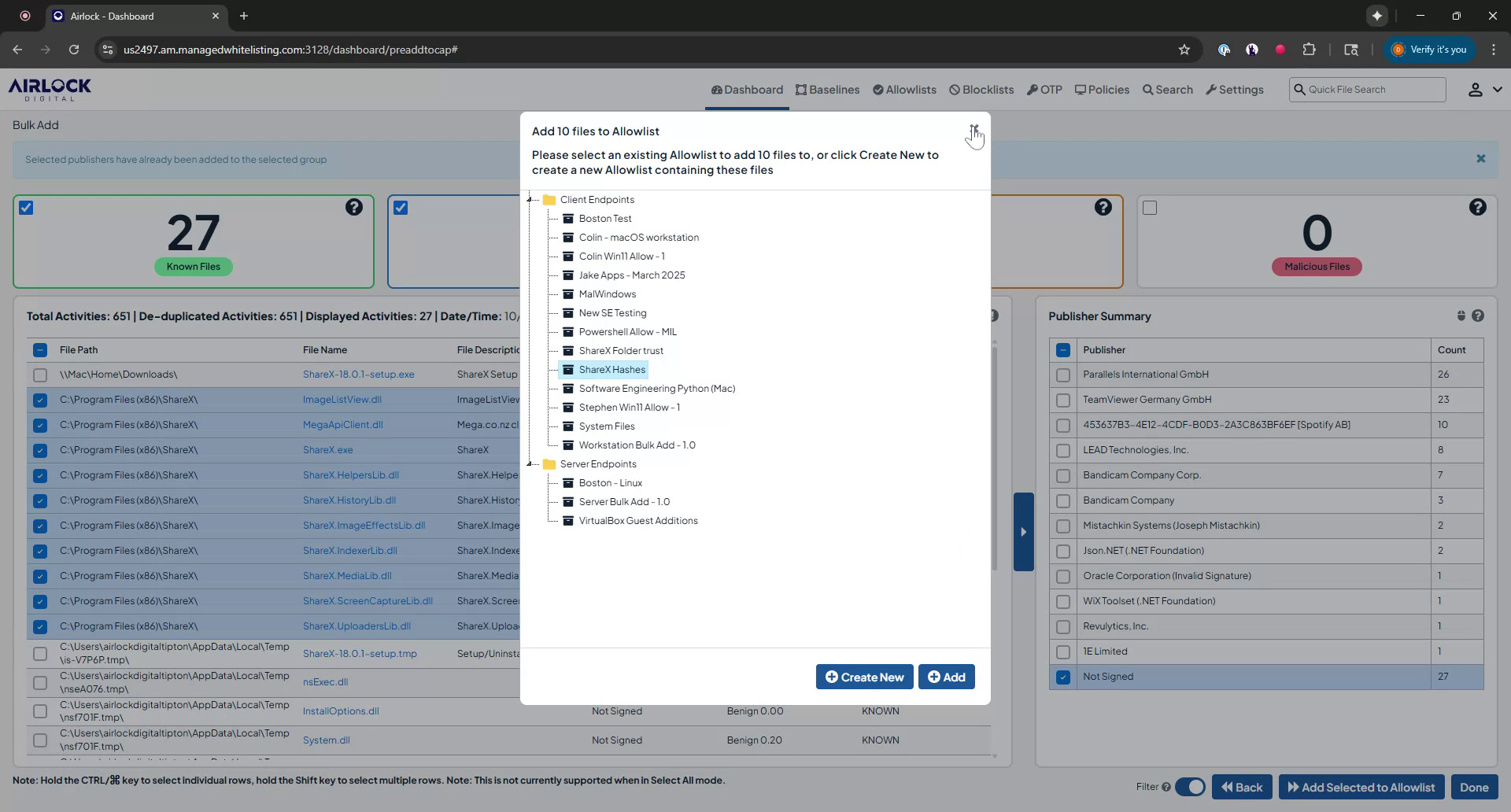Click help icon on Known Files card

pyautogui.click(x=354, y=207)
